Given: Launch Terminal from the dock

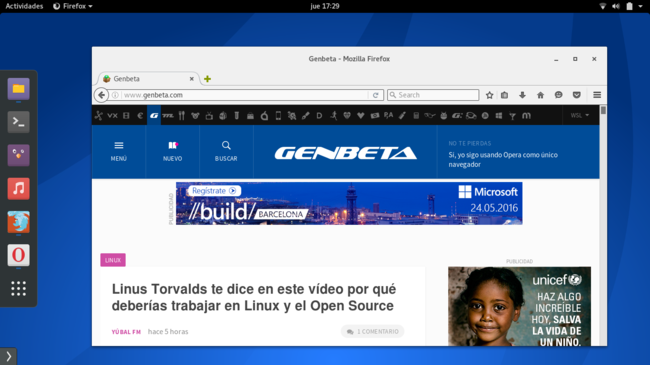Looking at the screenshot, I should tap(18, 122).
